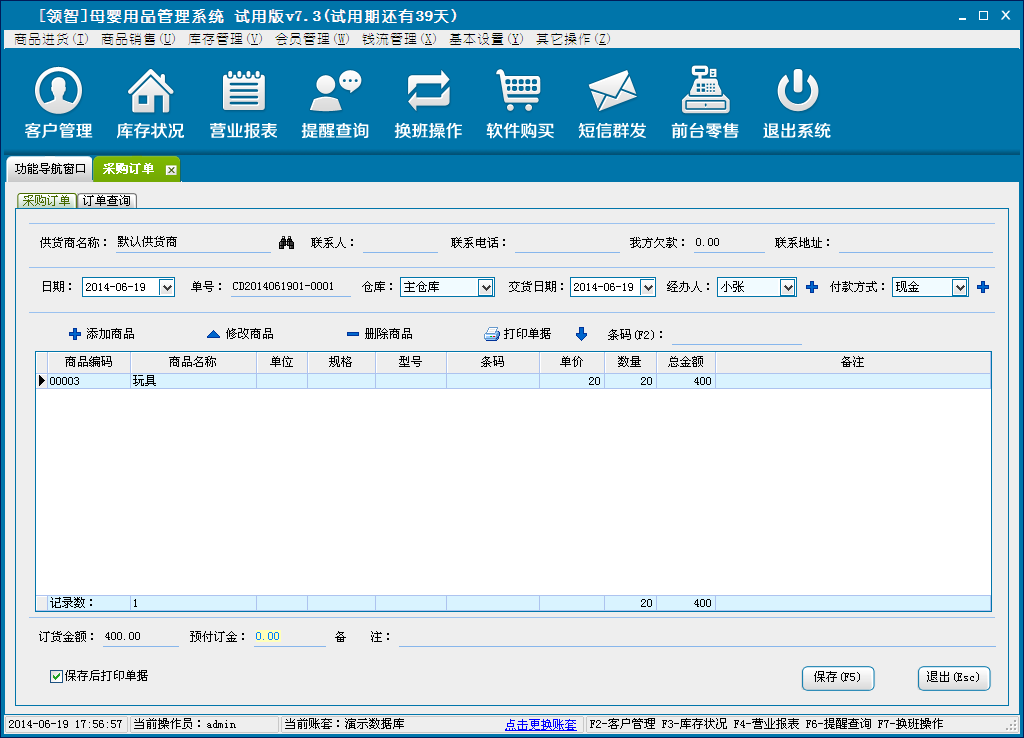Expand the 仓库 warehouse dropdown
The image size is (1024, 738).
pyautogui.click(x=486, y=288)
